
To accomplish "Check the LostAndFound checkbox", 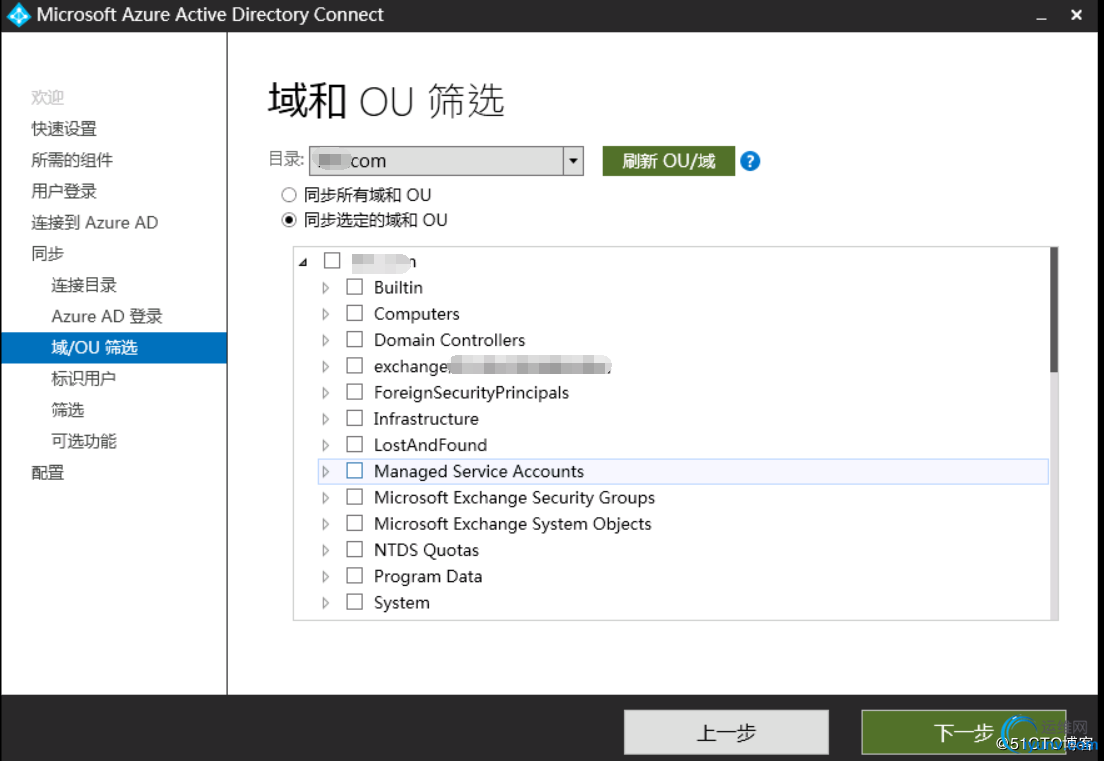I will click(355, 445).
